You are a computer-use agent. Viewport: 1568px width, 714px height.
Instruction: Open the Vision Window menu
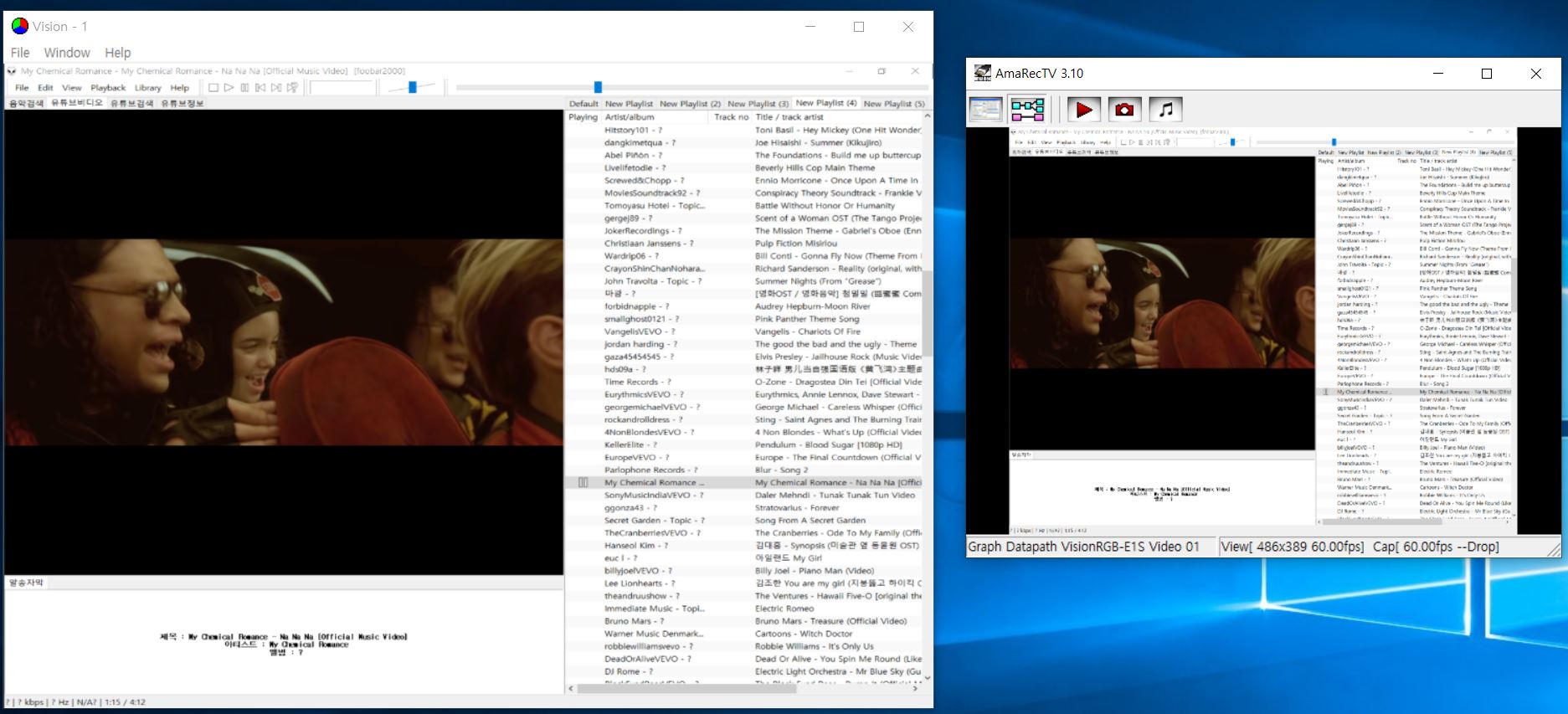[x=67, y=53]
